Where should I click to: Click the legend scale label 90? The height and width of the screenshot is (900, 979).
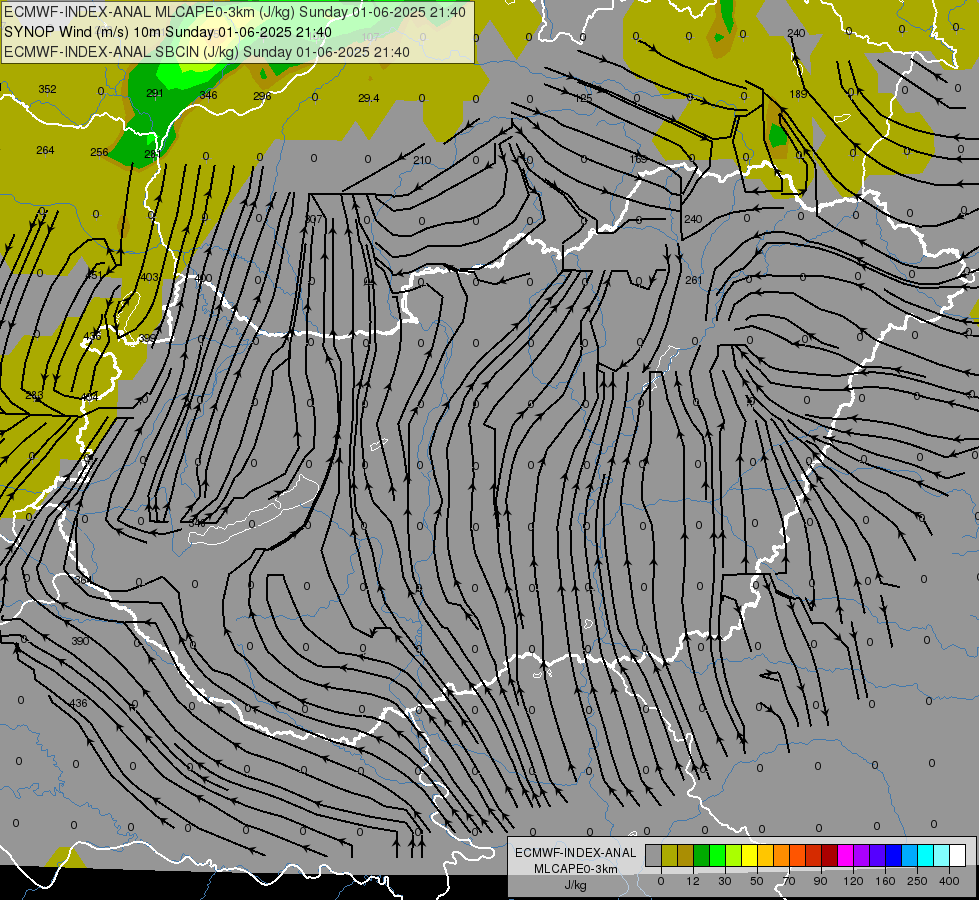point(821,881)
